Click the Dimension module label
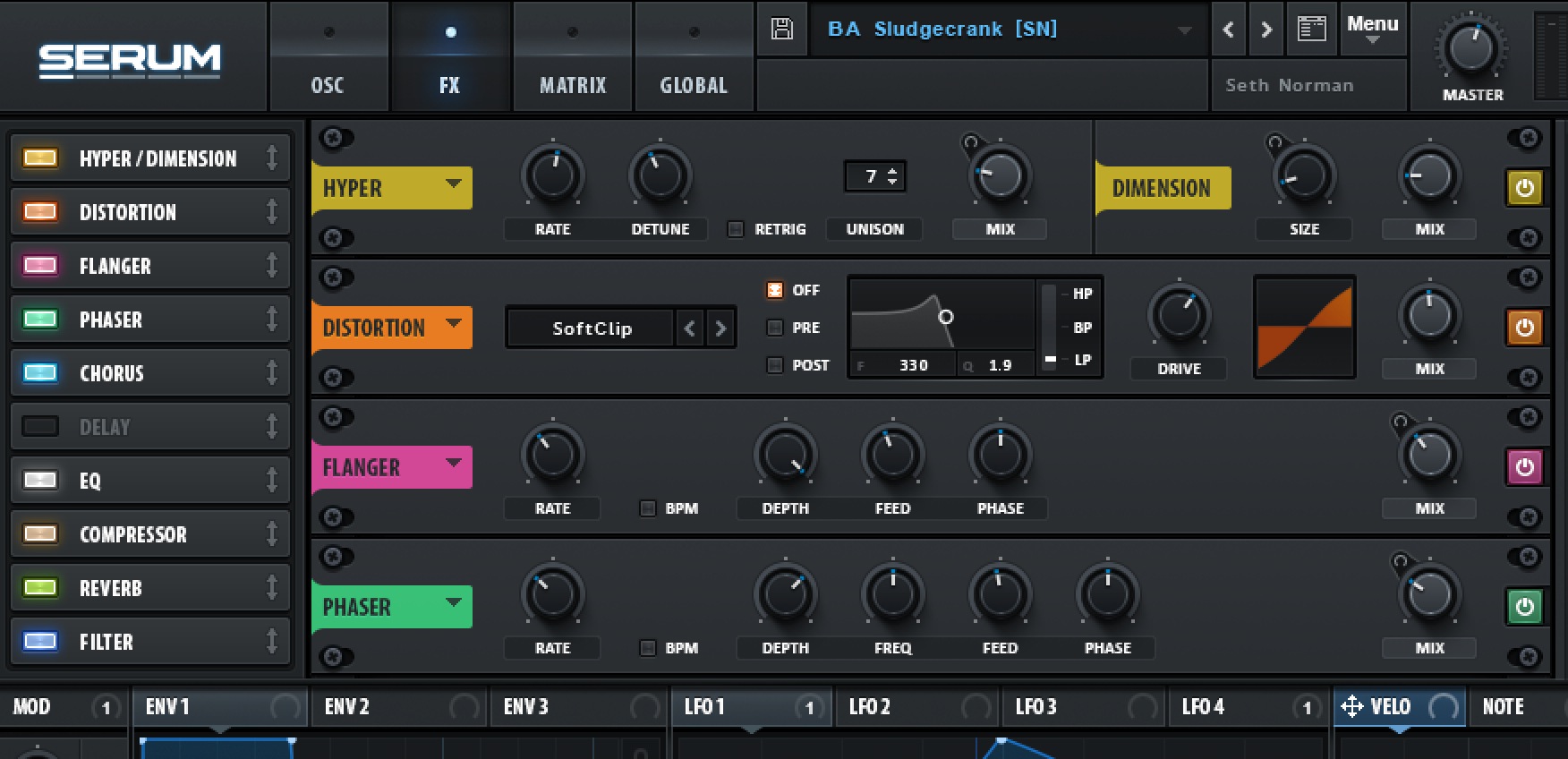The width and height of the screenshot is (1568, 759). pyautogui.click(x=1163, y=188)
